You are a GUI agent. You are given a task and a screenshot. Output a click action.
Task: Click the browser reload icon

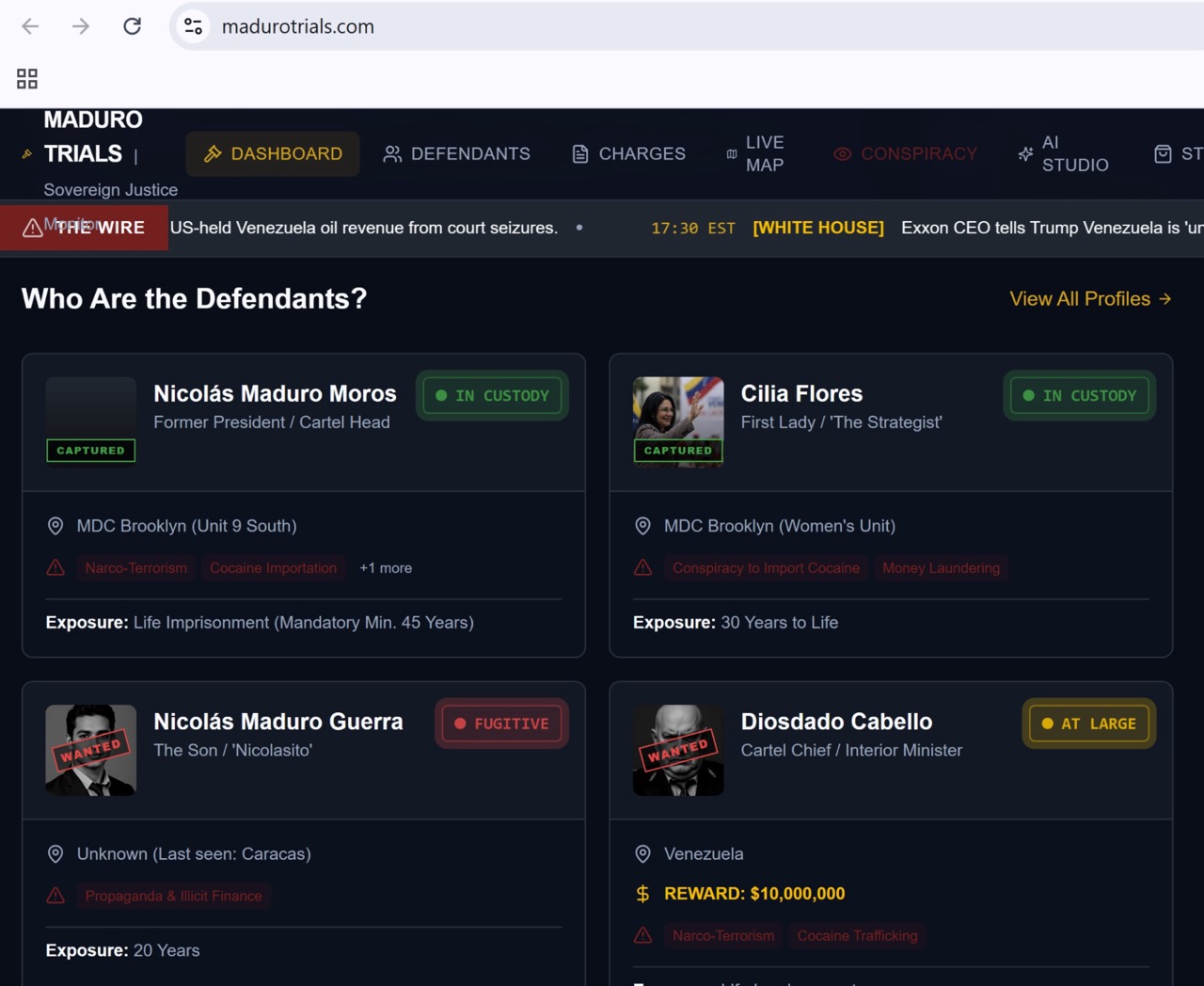pos(132,26)
